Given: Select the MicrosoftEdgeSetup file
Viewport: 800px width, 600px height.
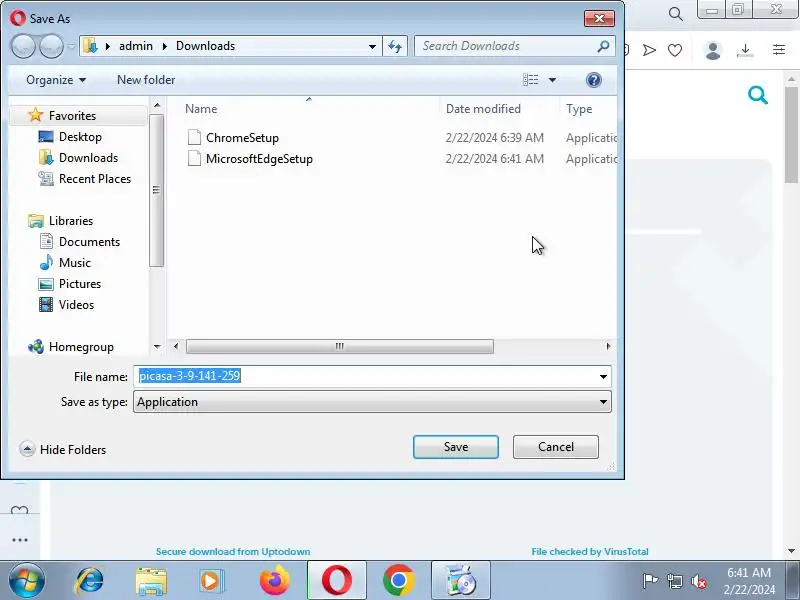Looking at the screenshot, I should coord(259,159).
